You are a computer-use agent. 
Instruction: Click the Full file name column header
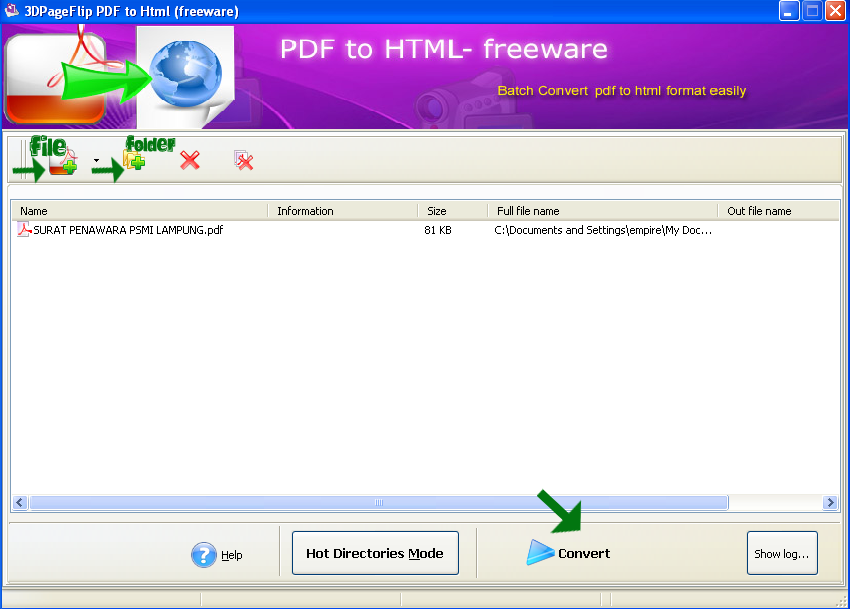point(603,211)
